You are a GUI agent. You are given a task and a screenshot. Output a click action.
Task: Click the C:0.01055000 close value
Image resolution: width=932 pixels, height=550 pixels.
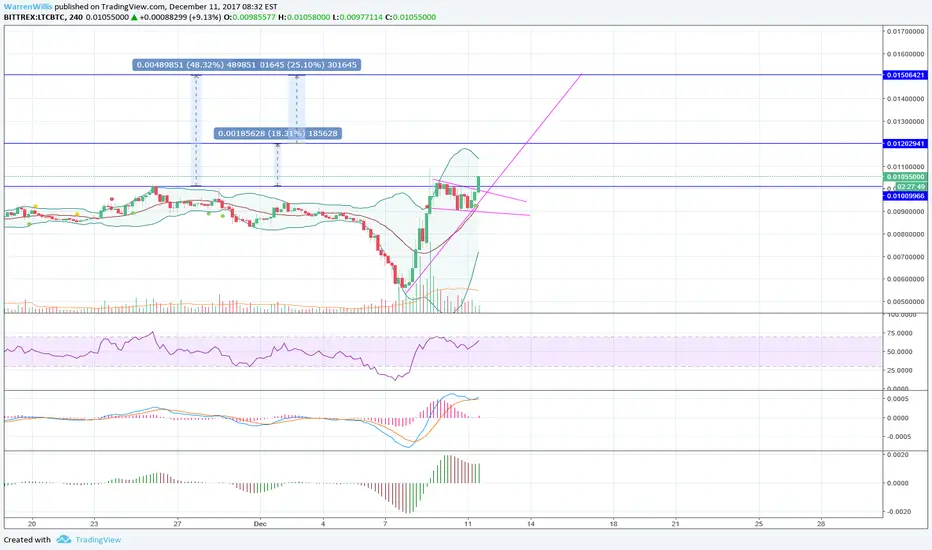[411, 17]
